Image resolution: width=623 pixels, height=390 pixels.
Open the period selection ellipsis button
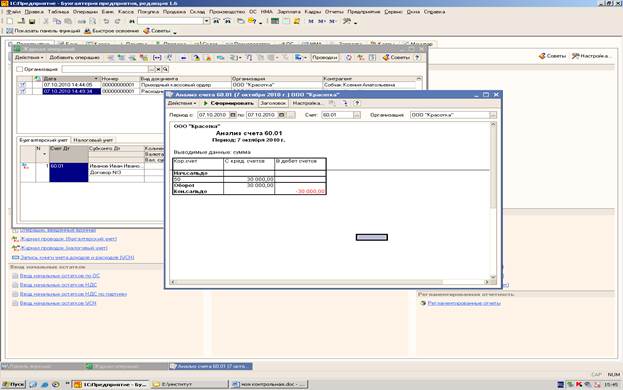click(291, 115)
